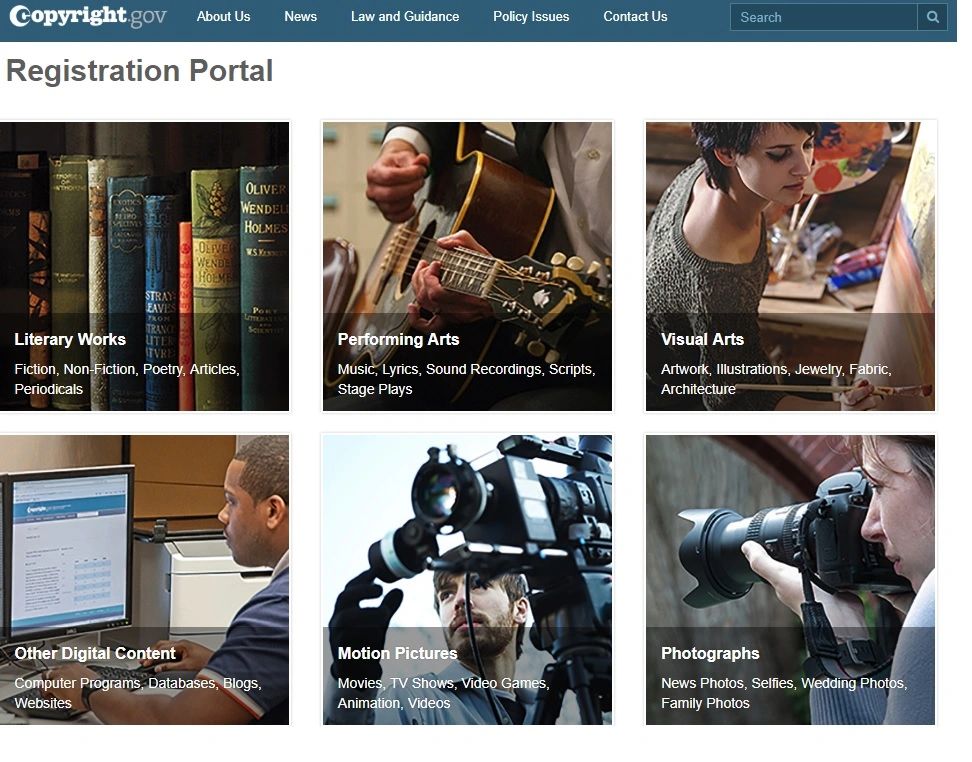972x762 pixels.
Task: Click the Copyright.gov logo
Action: click(x=88, y=16)
